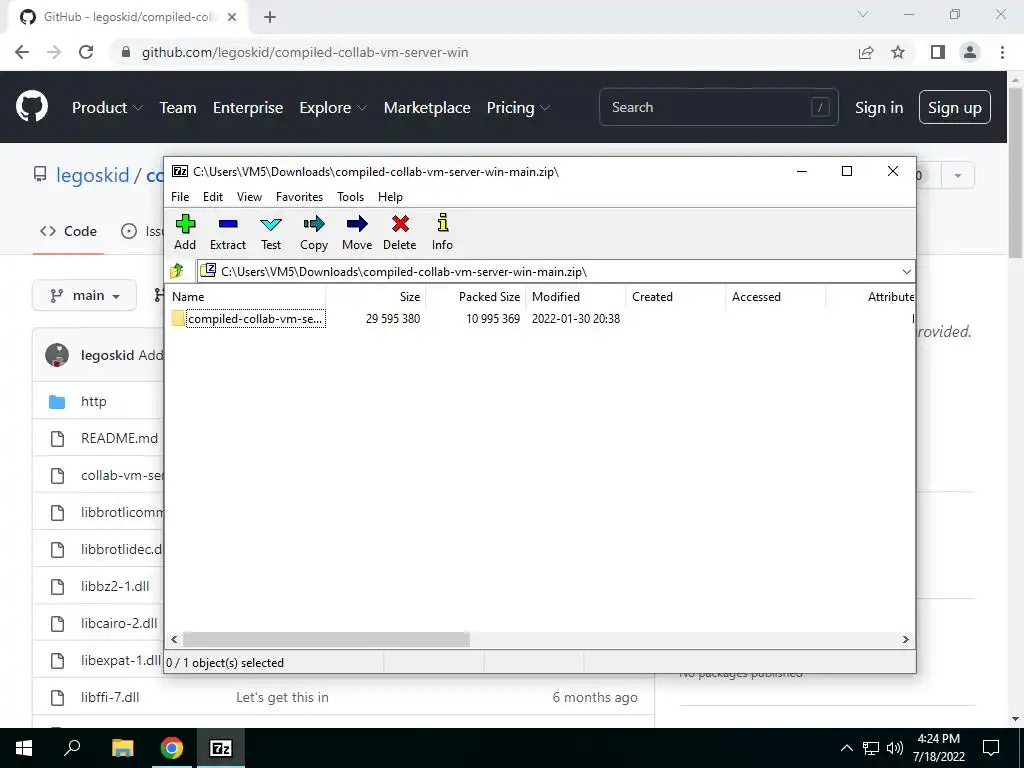
Task: Open README.md file on GitHub
Action: coord(120,438)
